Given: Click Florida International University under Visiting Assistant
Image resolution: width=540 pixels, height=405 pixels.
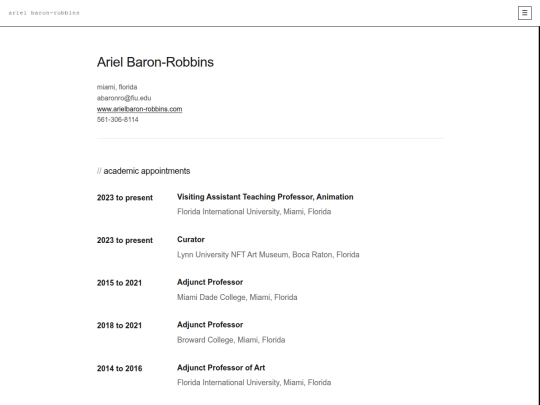Looking at the screenshot, I should [254, 212].
